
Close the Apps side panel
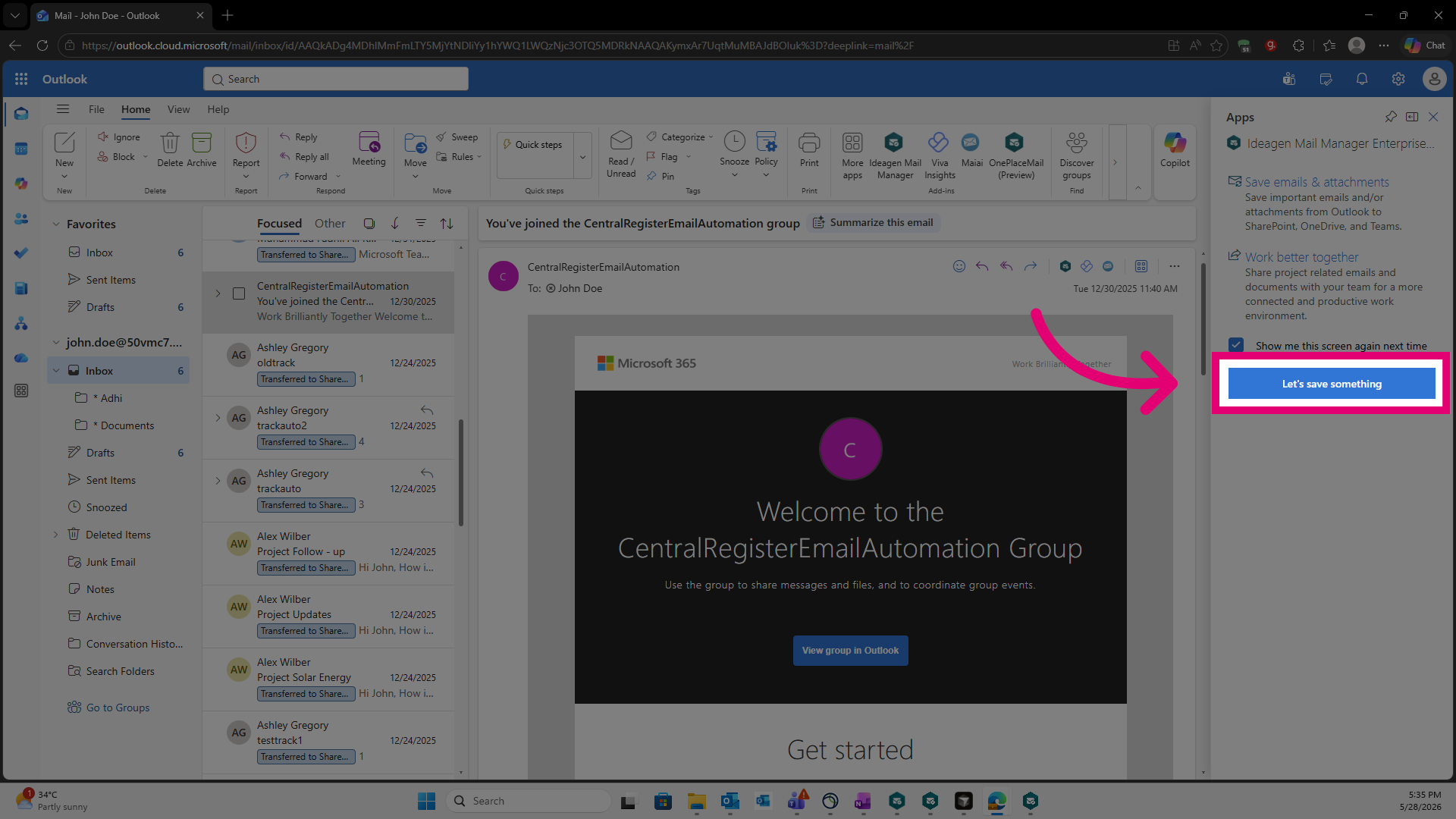(x=1433, y=117)
